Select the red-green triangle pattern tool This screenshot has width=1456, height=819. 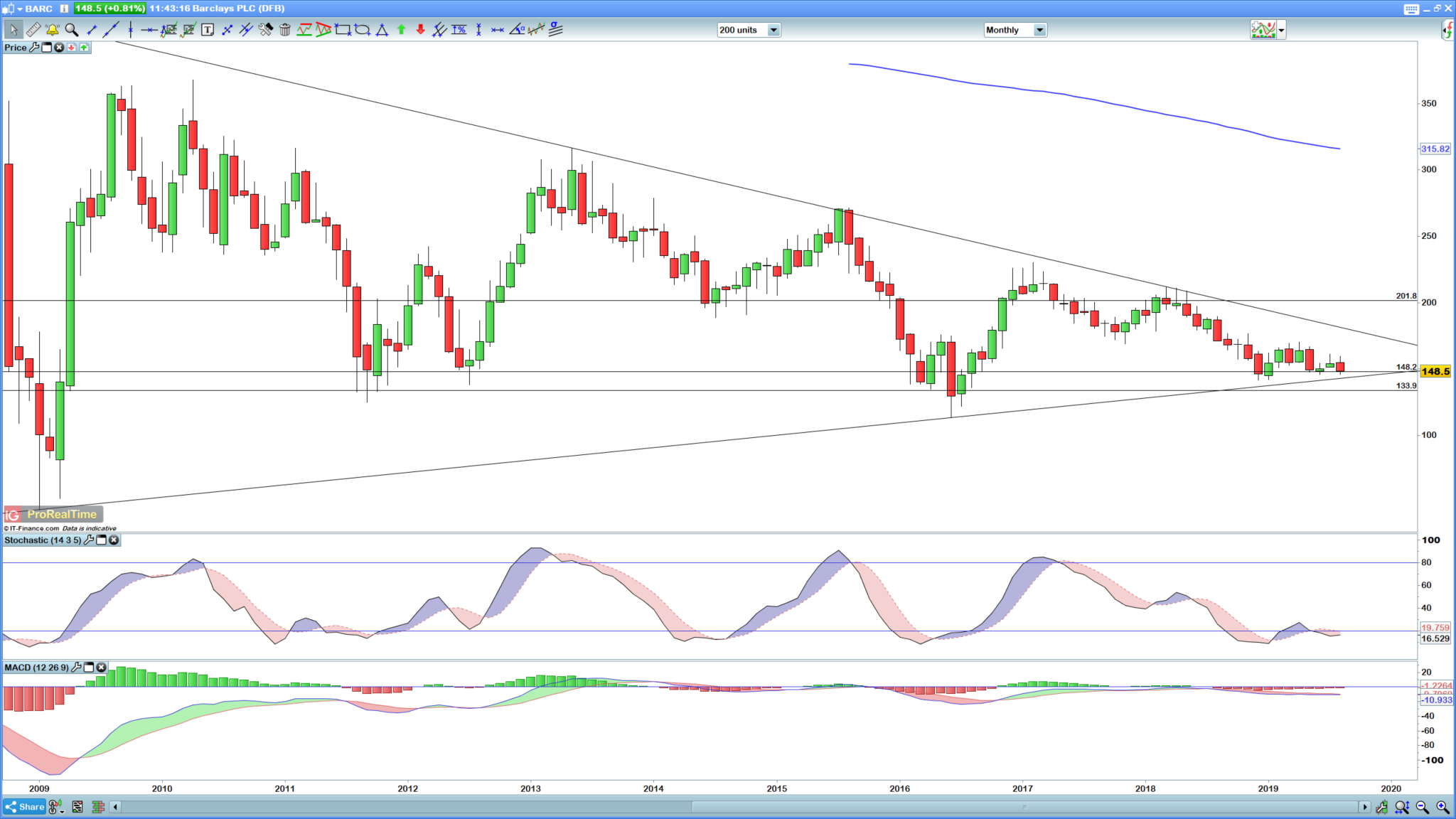pyautogui.click(x=323, y=30)
